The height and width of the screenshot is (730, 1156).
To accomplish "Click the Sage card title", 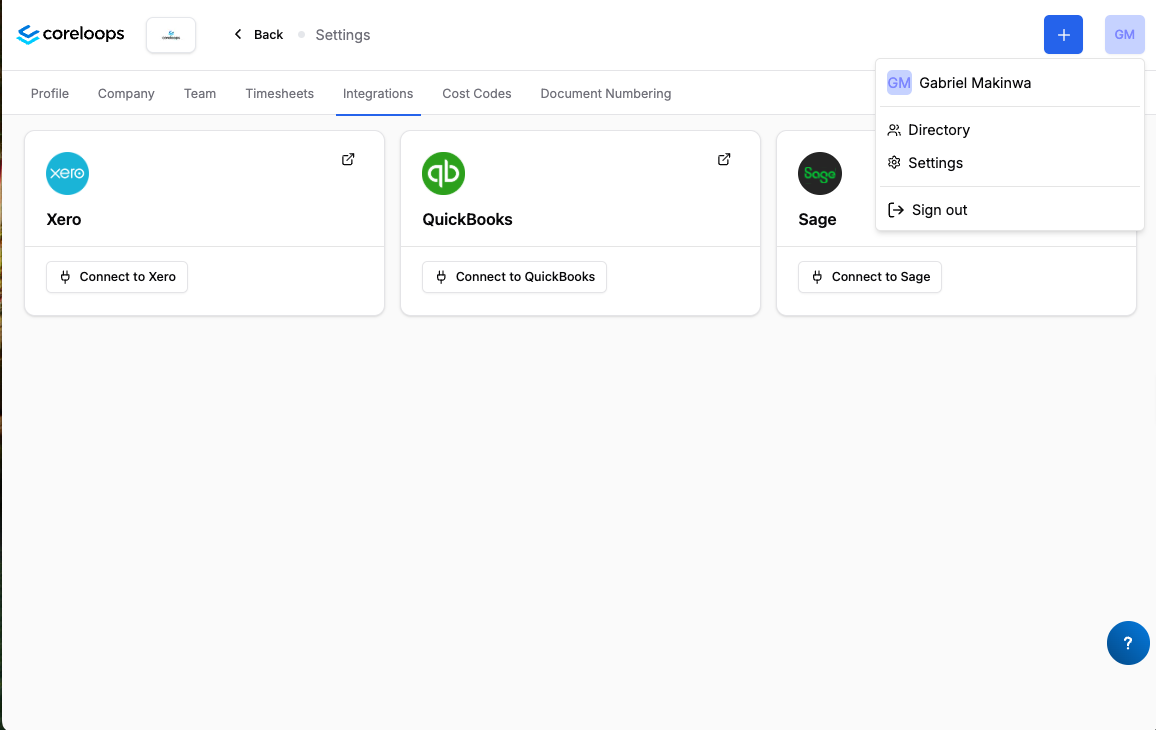I will click(x=817, y=219).
